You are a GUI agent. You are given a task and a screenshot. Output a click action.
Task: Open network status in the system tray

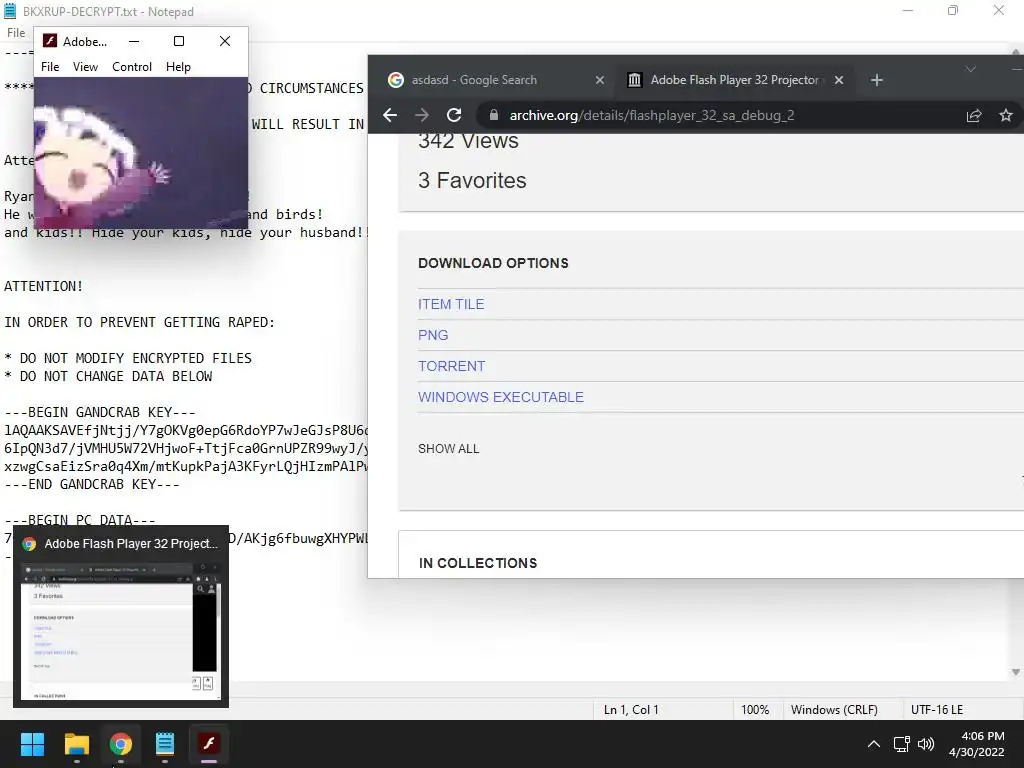902,744
